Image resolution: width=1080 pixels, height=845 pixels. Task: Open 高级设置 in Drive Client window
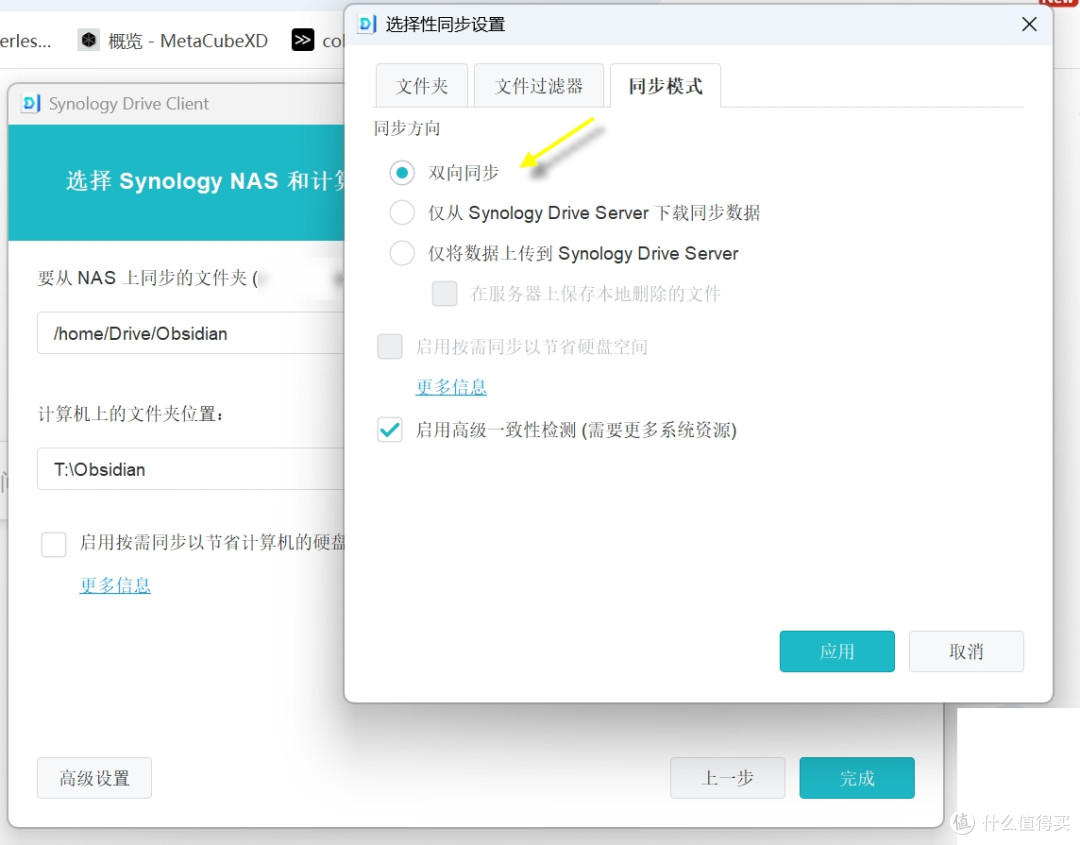(x=94, y=778)
